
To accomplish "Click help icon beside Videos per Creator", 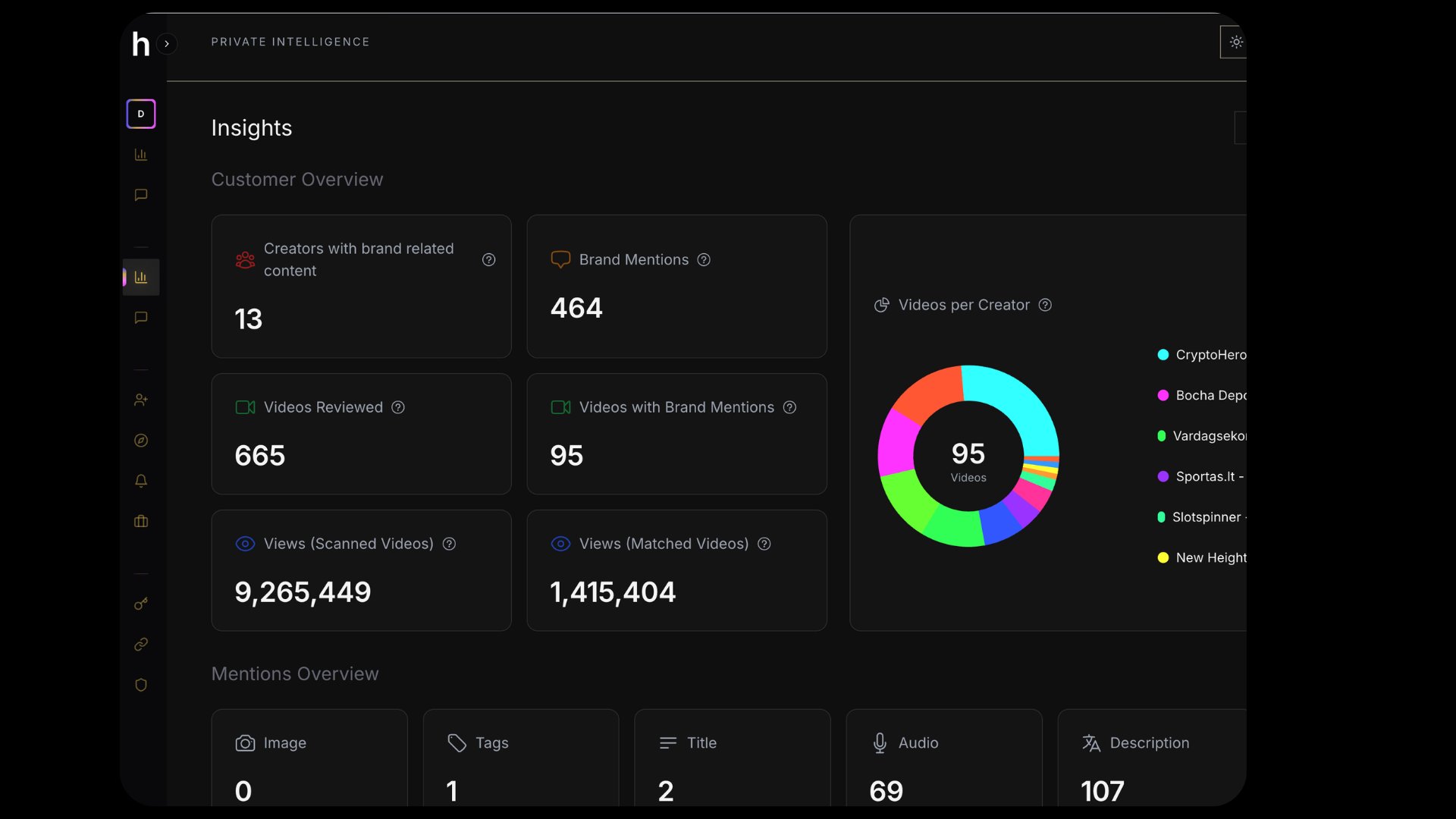I will point(1045,305).
